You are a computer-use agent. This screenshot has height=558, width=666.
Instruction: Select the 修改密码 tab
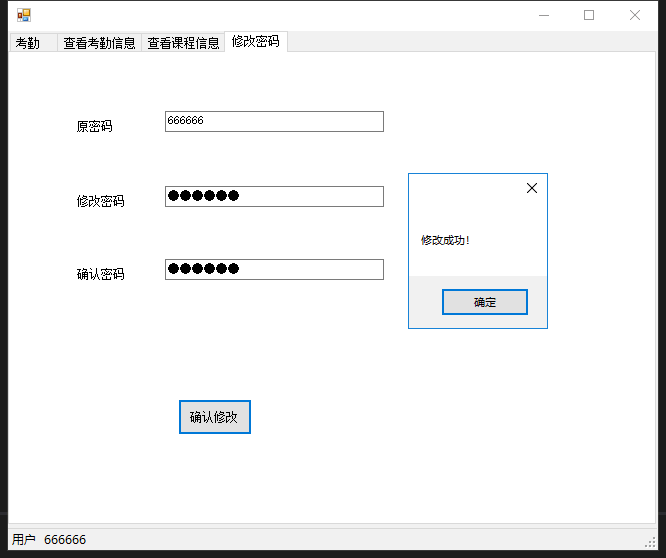[x=256, y=41]
